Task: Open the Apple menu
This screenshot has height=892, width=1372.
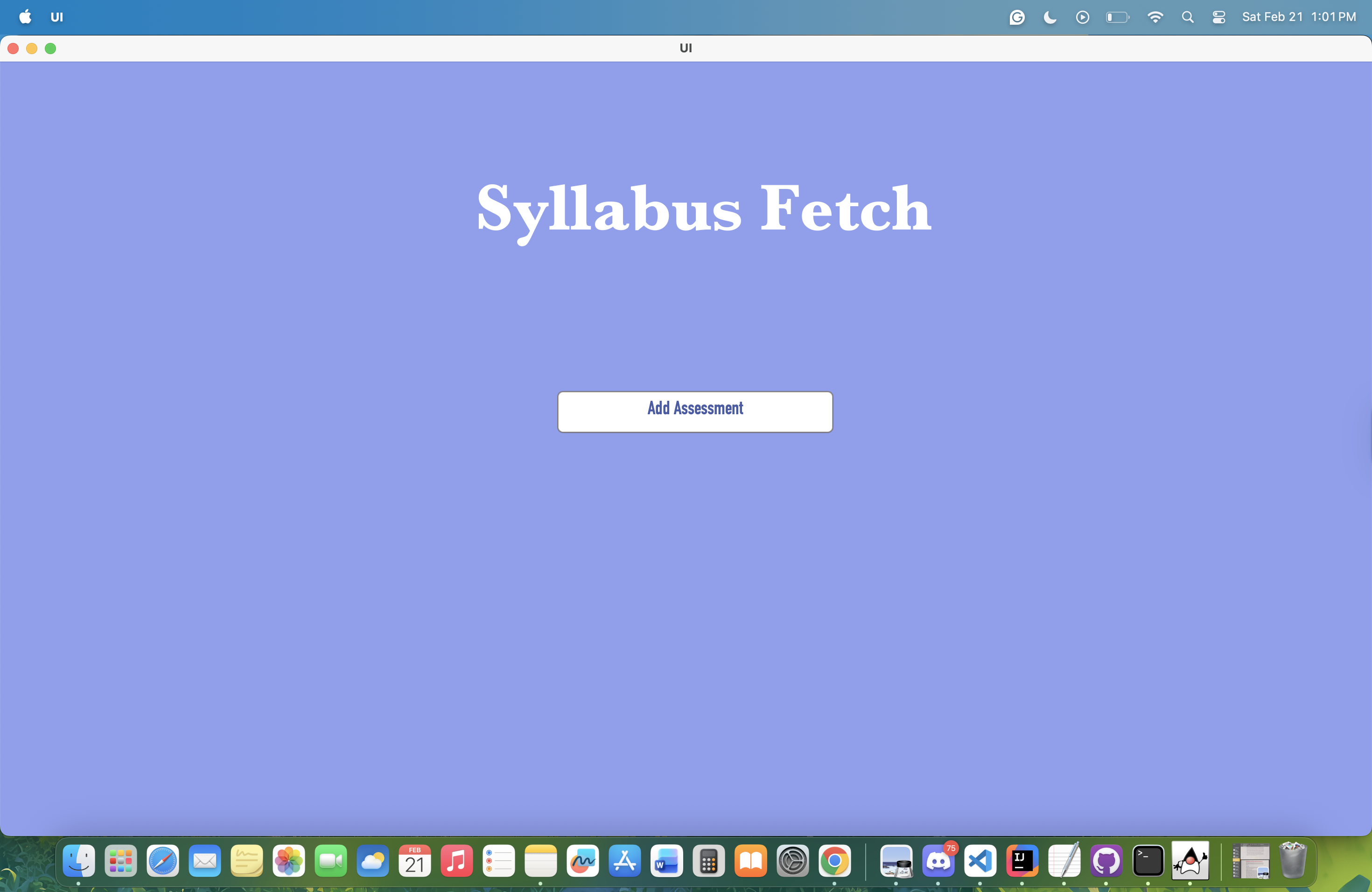Action: [25, 17]
